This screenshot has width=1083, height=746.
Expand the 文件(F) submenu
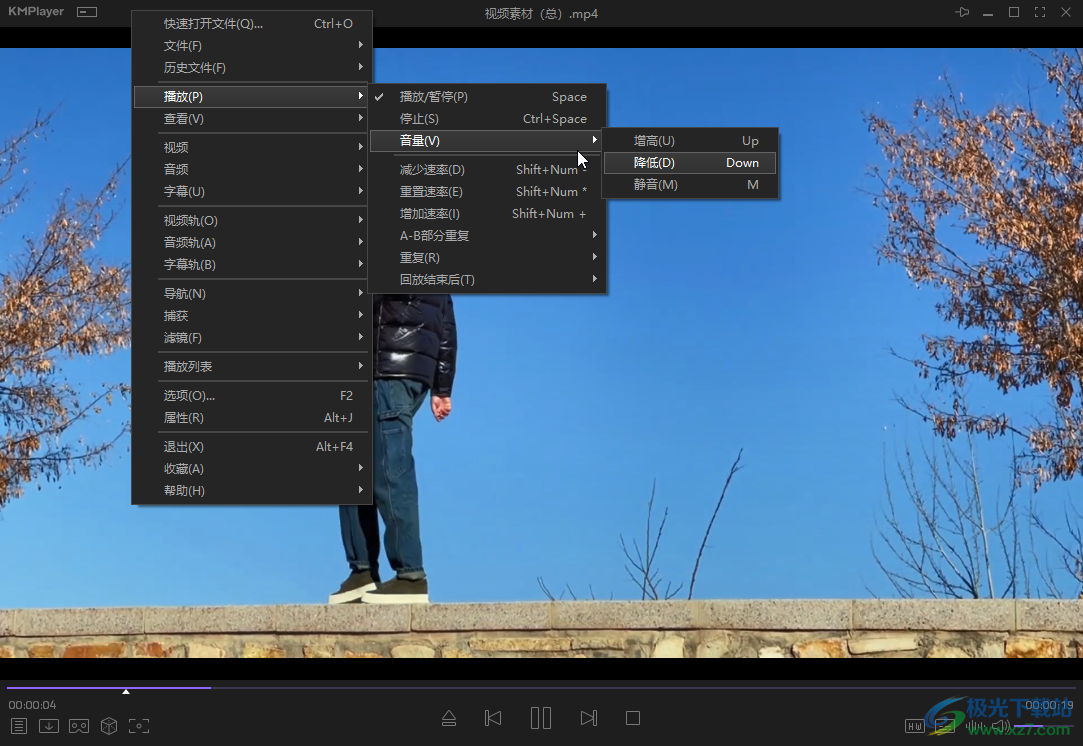click(x=251, y=46)
